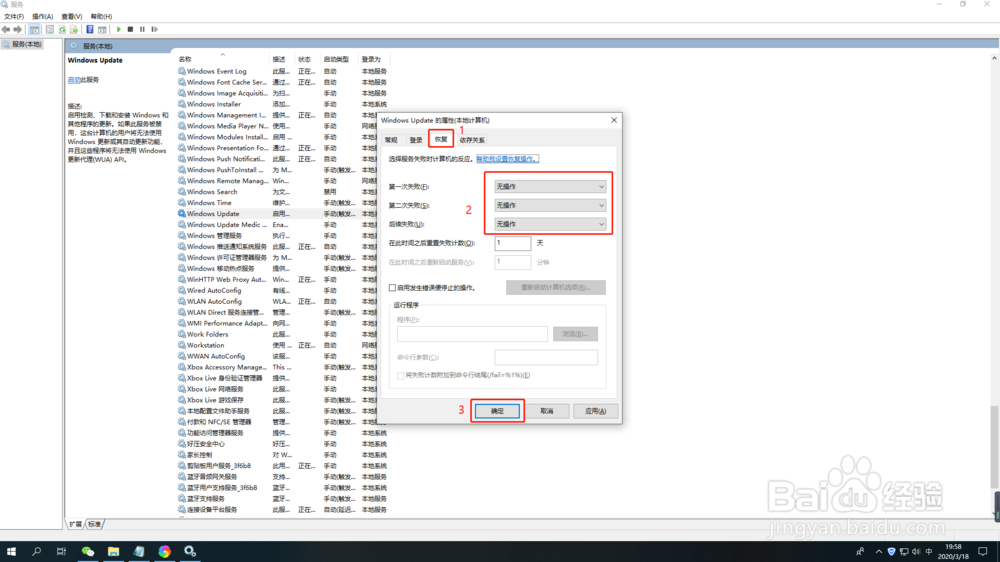Switch to 标准 view tab at bottom

[94, 524]
